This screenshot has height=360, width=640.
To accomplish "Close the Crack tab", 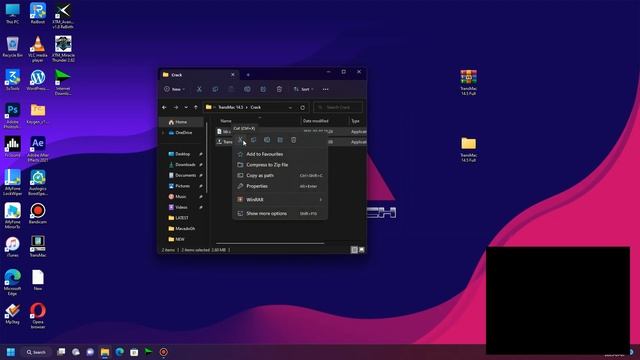I will (233, 75).
